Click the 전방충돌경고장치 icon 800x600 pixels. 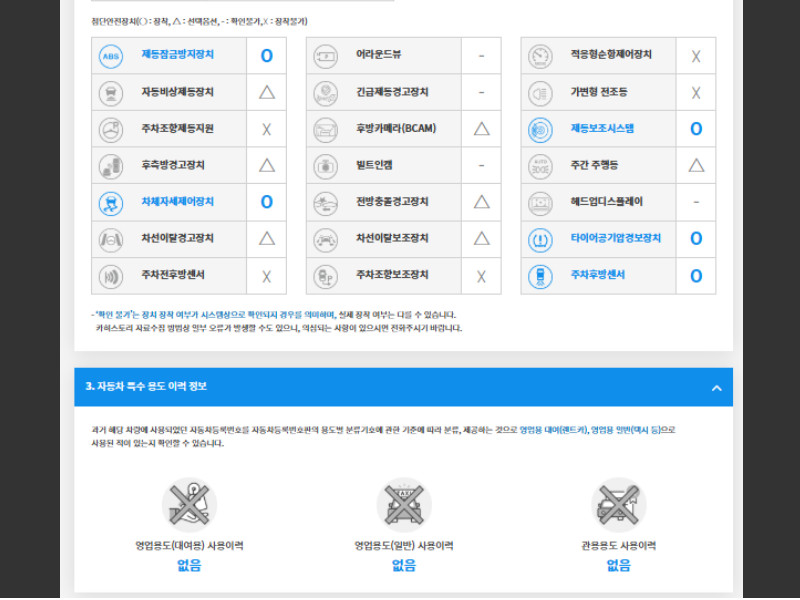(326, 203)
